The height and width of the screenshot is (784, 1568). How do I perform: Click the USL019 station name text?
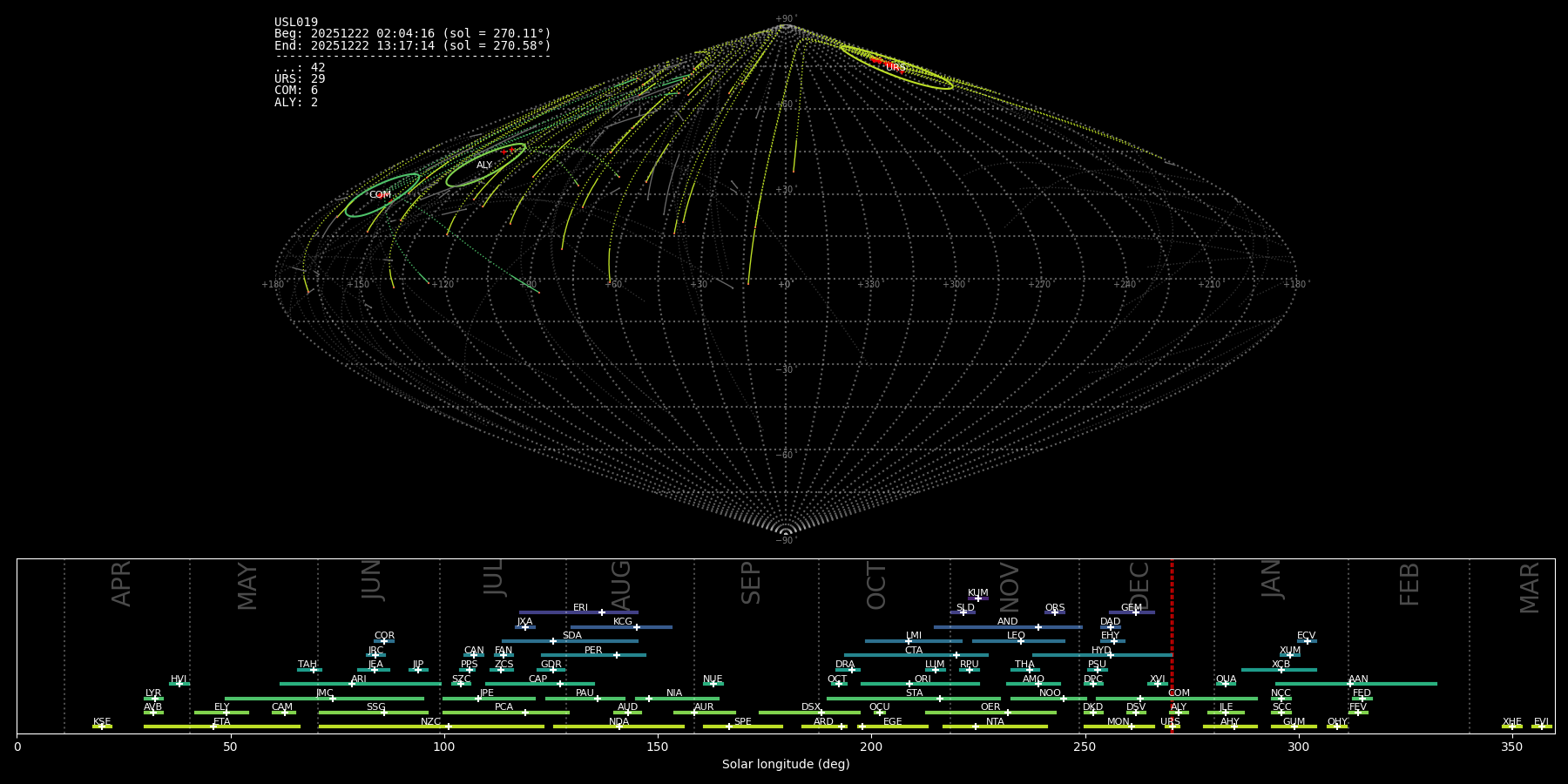[x=296, y=23]
